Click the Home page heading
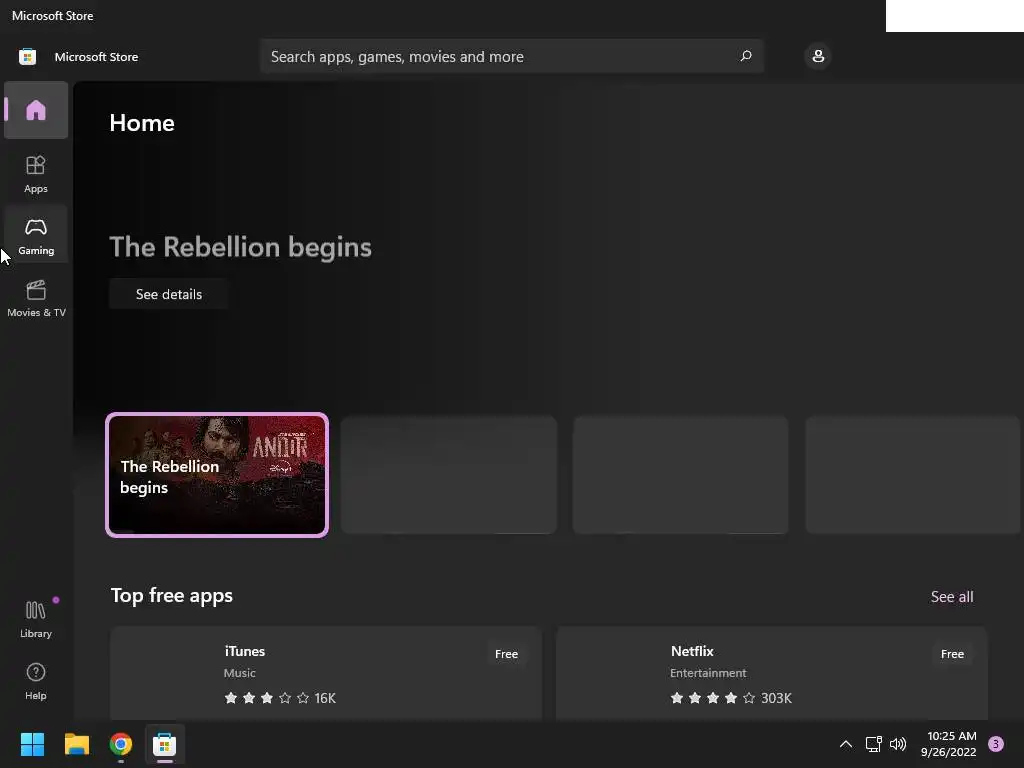 coord(142,123)
